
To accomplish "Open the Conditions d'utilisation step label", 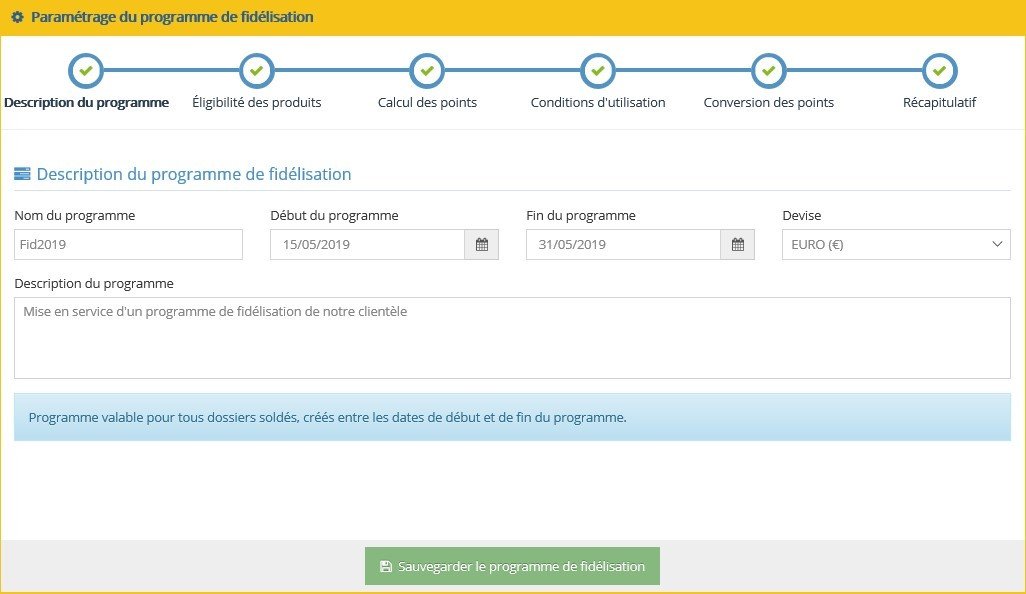I will point(598,103).
